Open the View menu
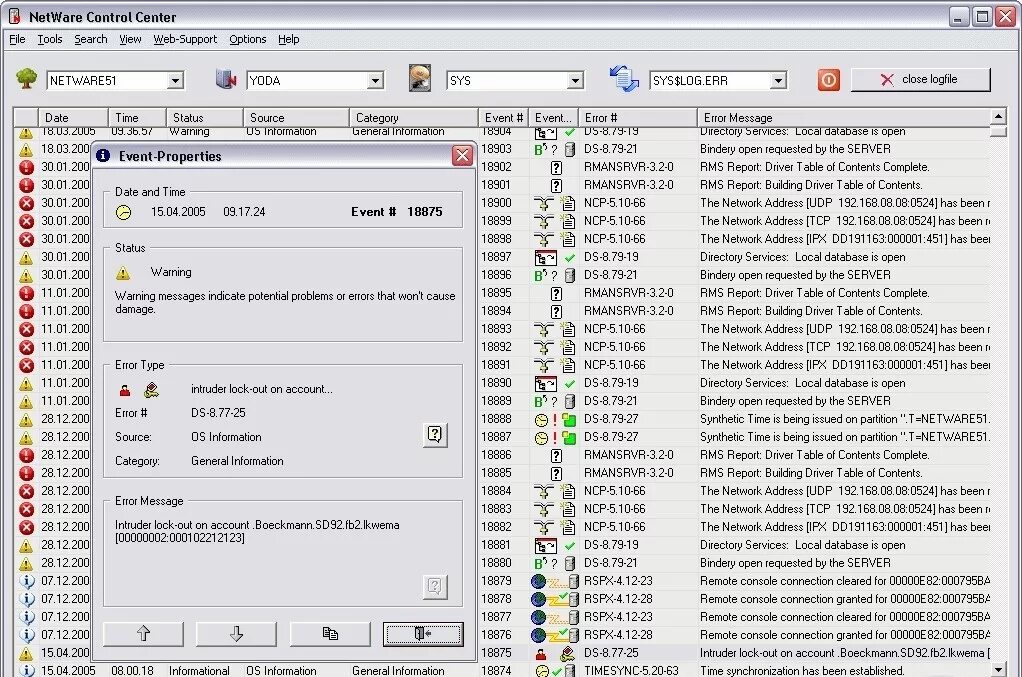The height and width of the screenshot is (677, 1022). [x=130, y=39]
